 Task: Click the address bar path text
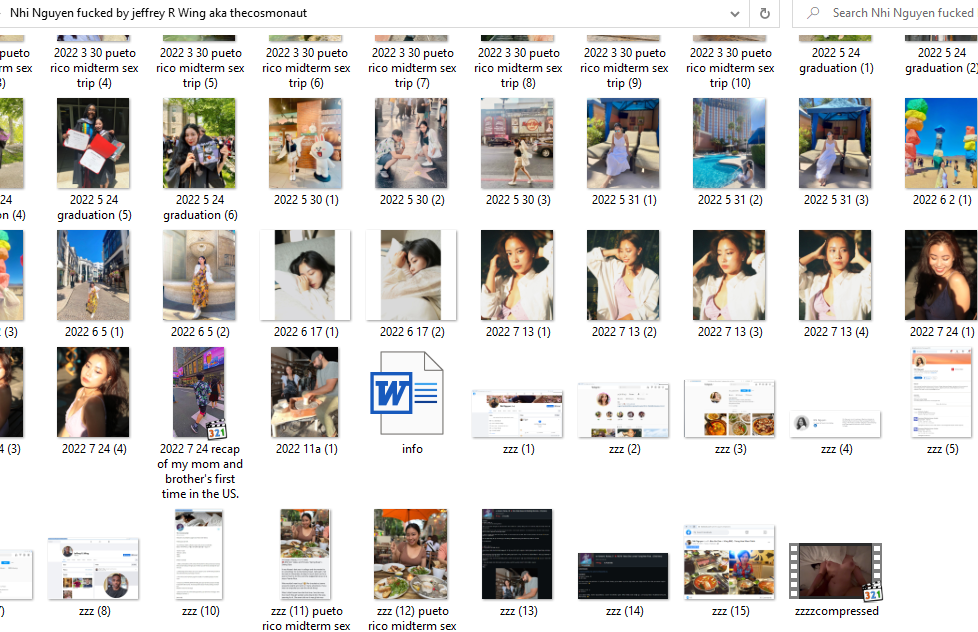300,13
